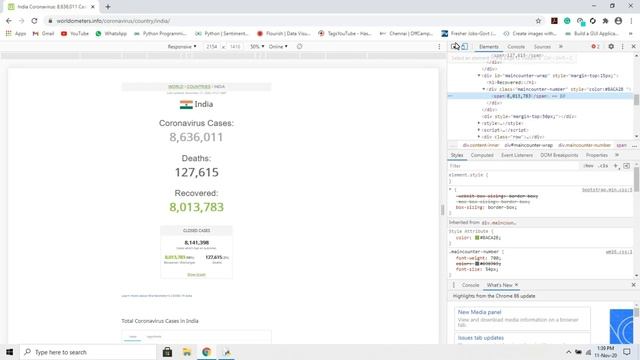The image size is (640, 360).
Task: Show more DevTools panels chevron
Action: 561,47
